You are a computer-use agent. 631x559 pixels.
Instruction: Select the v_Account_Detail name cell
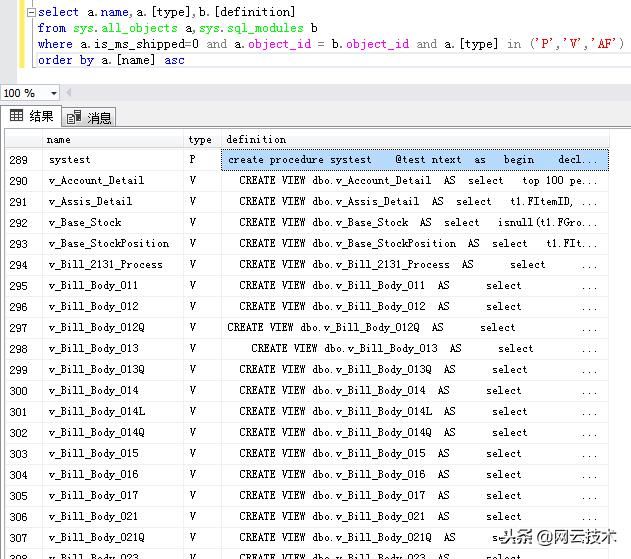point(96,181)
